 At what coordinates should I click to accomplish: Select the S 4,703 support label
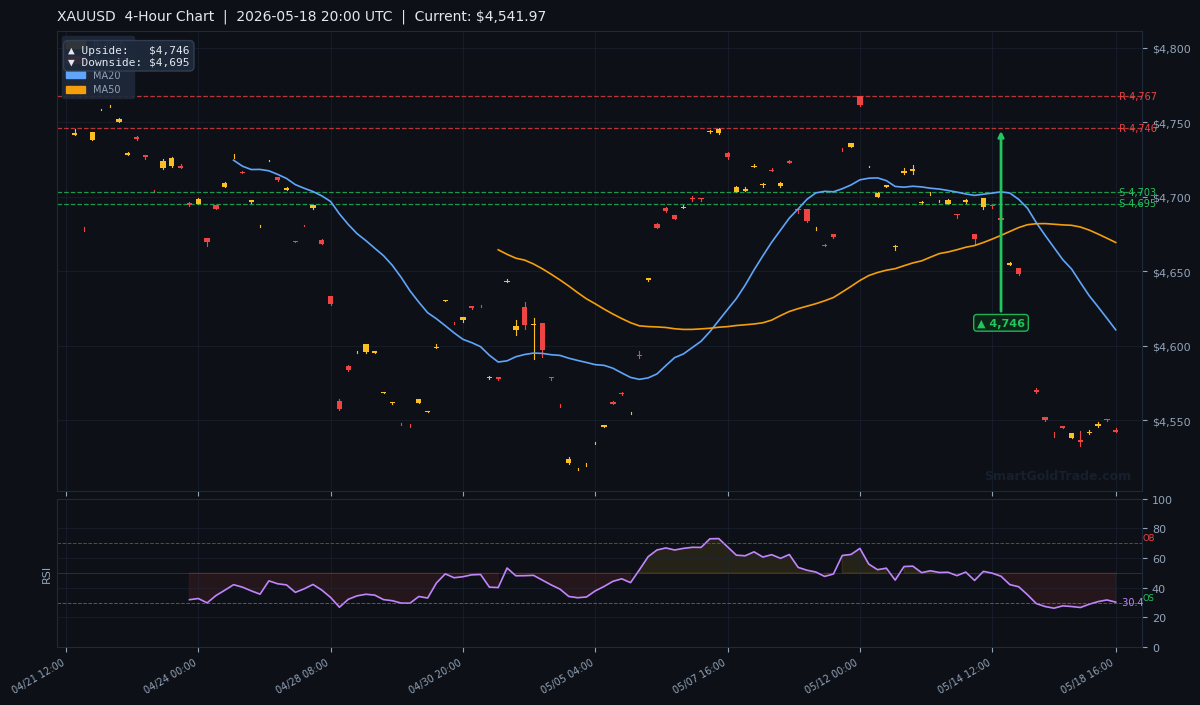(x=1137, y=192)
